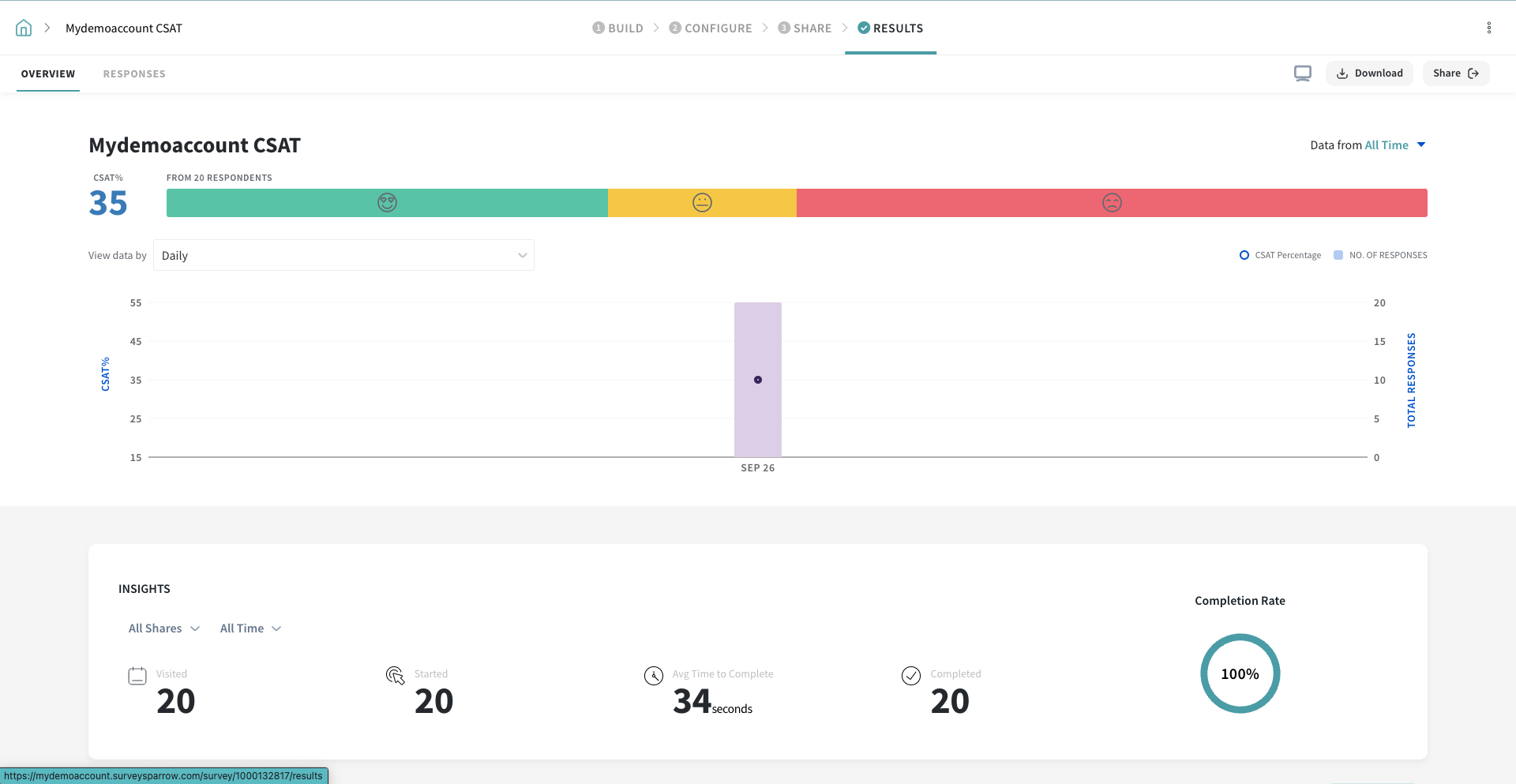The image size is (1516, 784).
Task: Click the Share button
Action: click(1455, 73)
